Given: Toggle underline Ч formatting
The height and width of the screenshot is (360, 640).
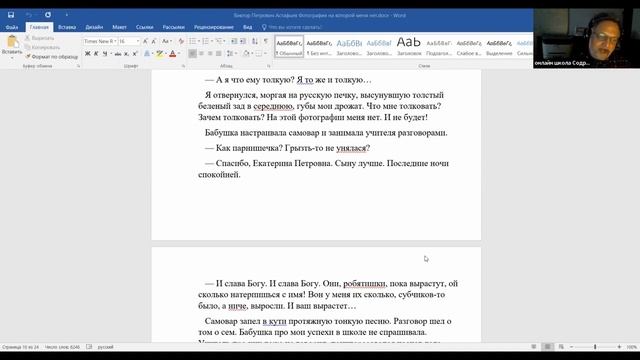Looking at the screenshot, I should click(105, 53).
